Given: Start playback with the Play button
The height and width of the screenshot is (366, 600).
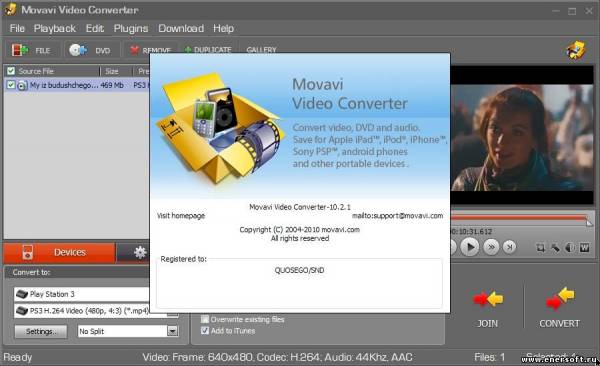Looking at the screenshot, I should [470, 247].
